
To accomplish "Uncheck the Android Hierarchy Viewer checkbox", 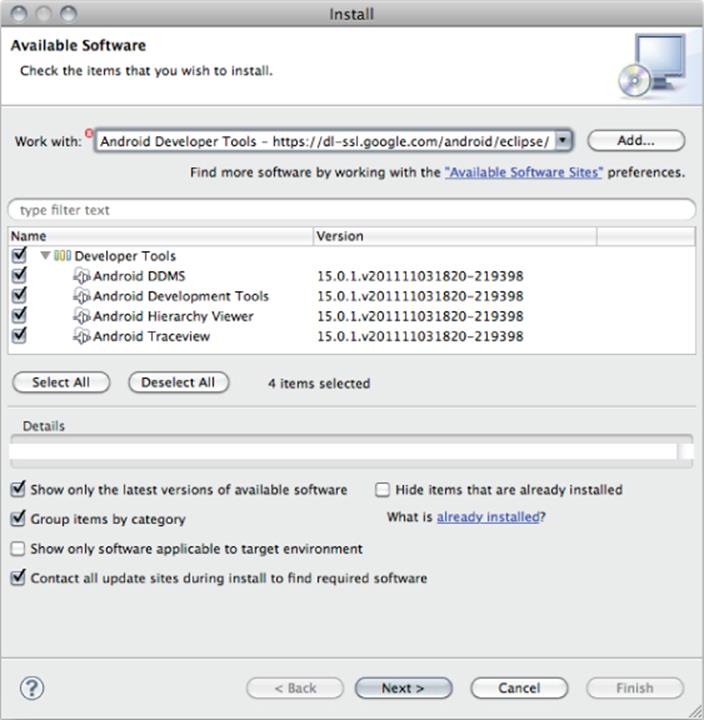I will pyautogui.click(x=19, y=315).
